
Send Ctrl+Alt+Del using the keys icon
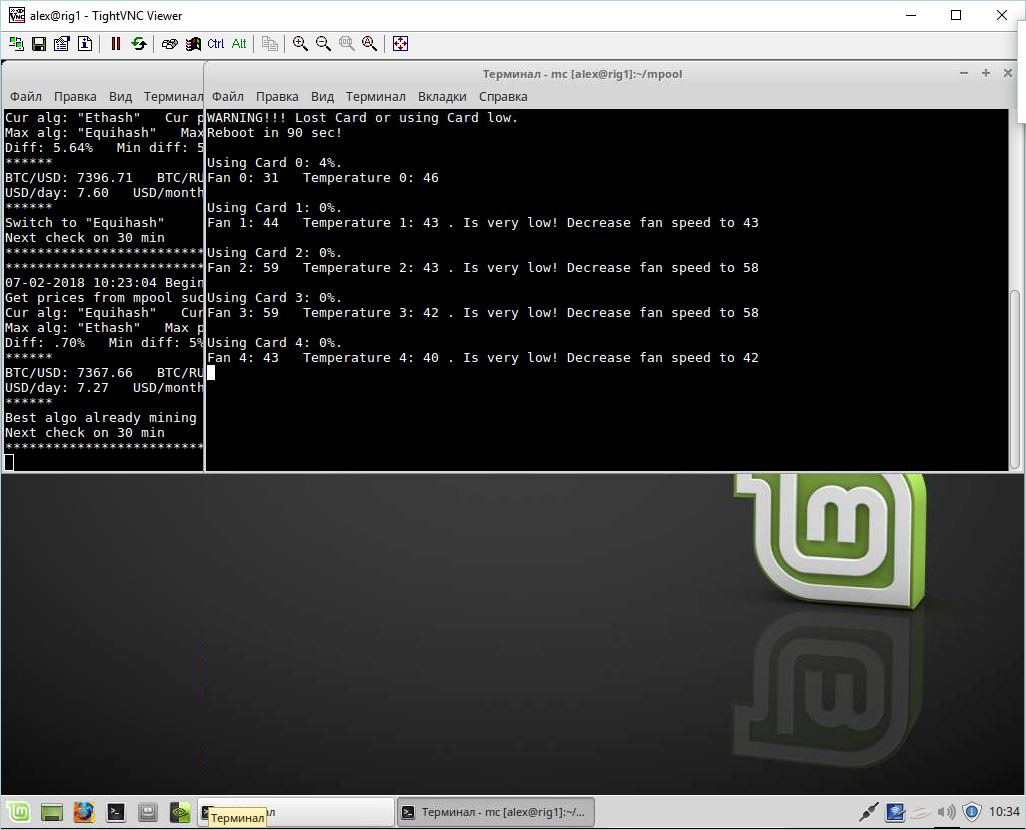(x=169, y=44)
